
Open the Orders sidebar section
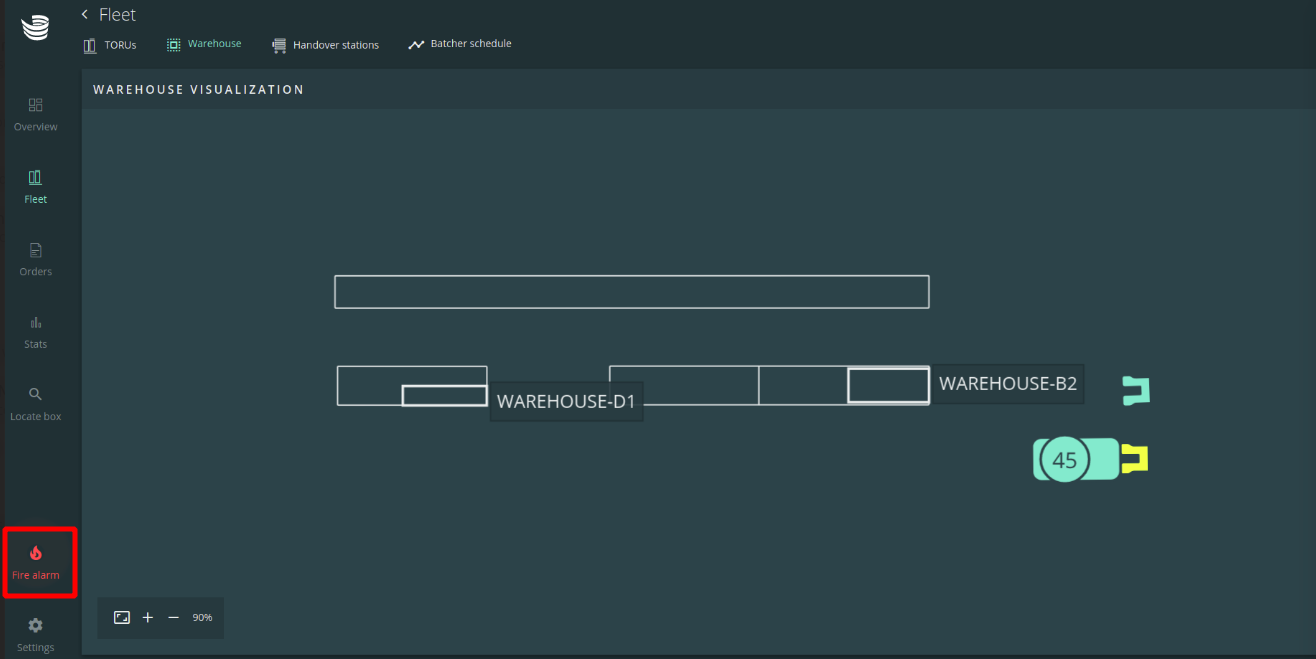pyautogui.click(x=36, y=259)
